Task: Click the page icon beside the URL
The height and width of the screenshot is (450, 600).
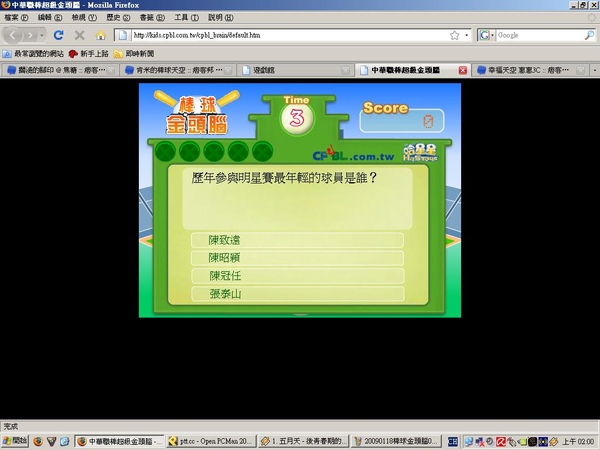Action: pos(122,35)
